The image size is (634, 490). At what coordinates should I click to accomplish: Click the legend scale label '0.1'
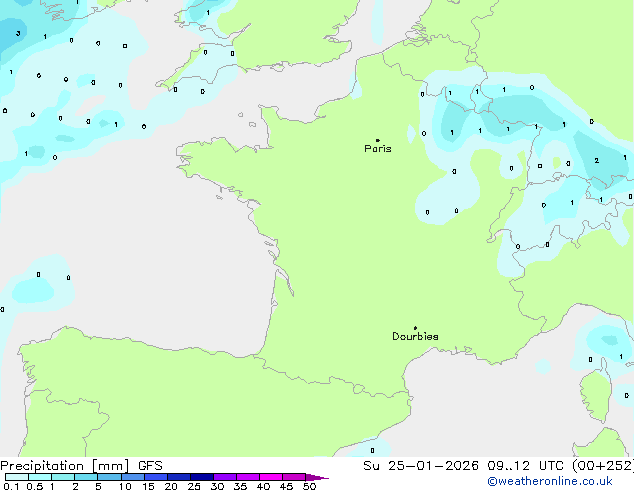tap(11, 486)
